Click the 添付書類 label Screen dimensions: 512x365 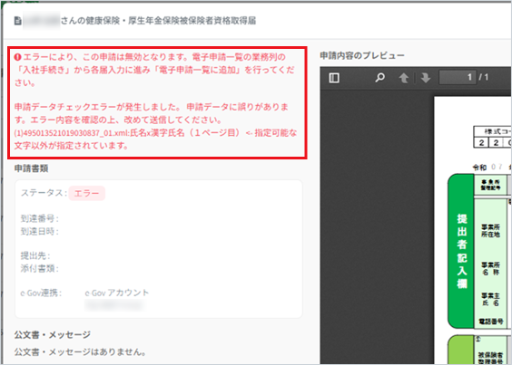point(40,268)
